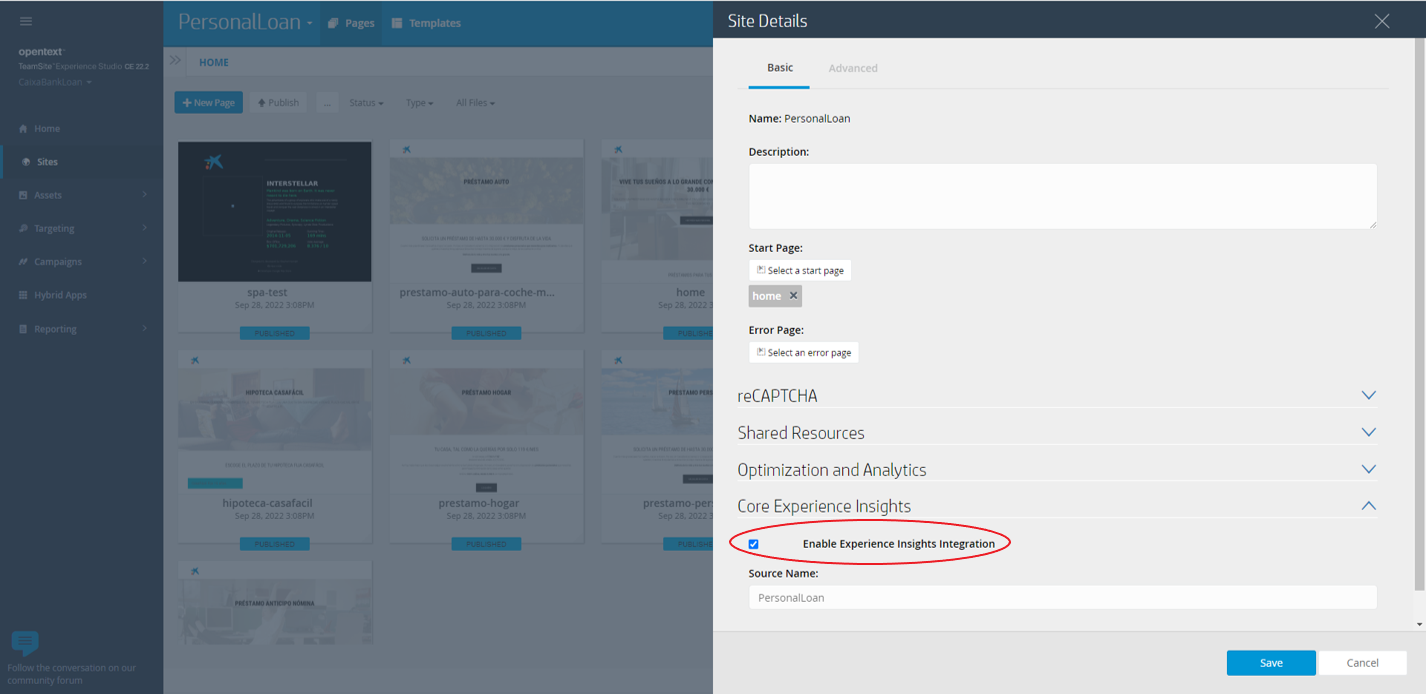1426x694 pixels.
Task: Switch to the Advanced tab
Action: click(853, 67)
